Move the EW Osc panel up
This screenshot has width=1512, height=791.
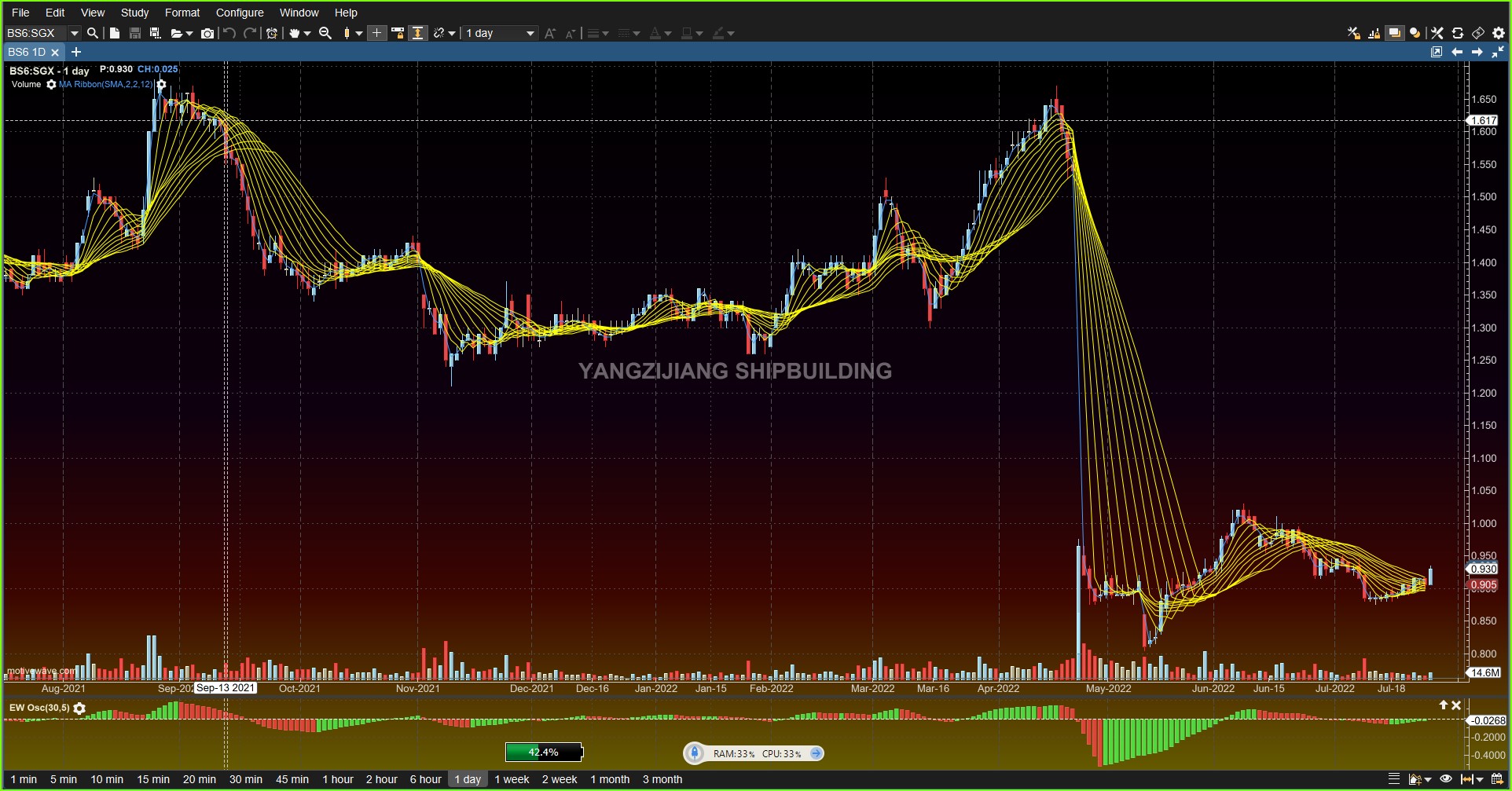(x=1443, y=705)
